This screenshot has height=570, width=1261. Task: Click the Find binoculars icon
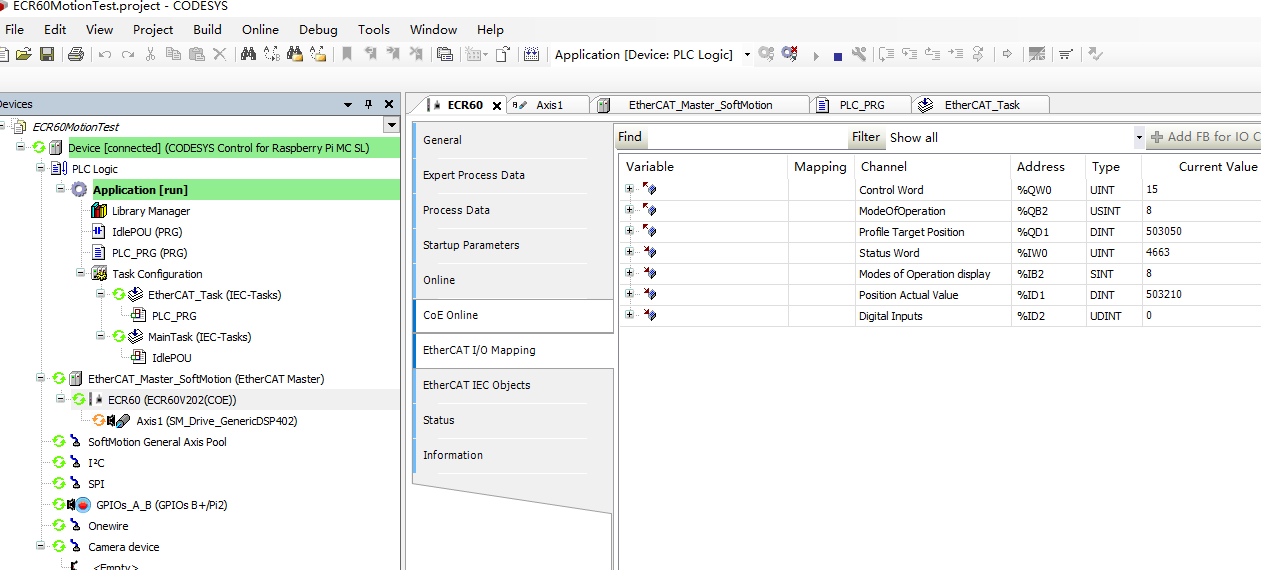coord(249,54)
